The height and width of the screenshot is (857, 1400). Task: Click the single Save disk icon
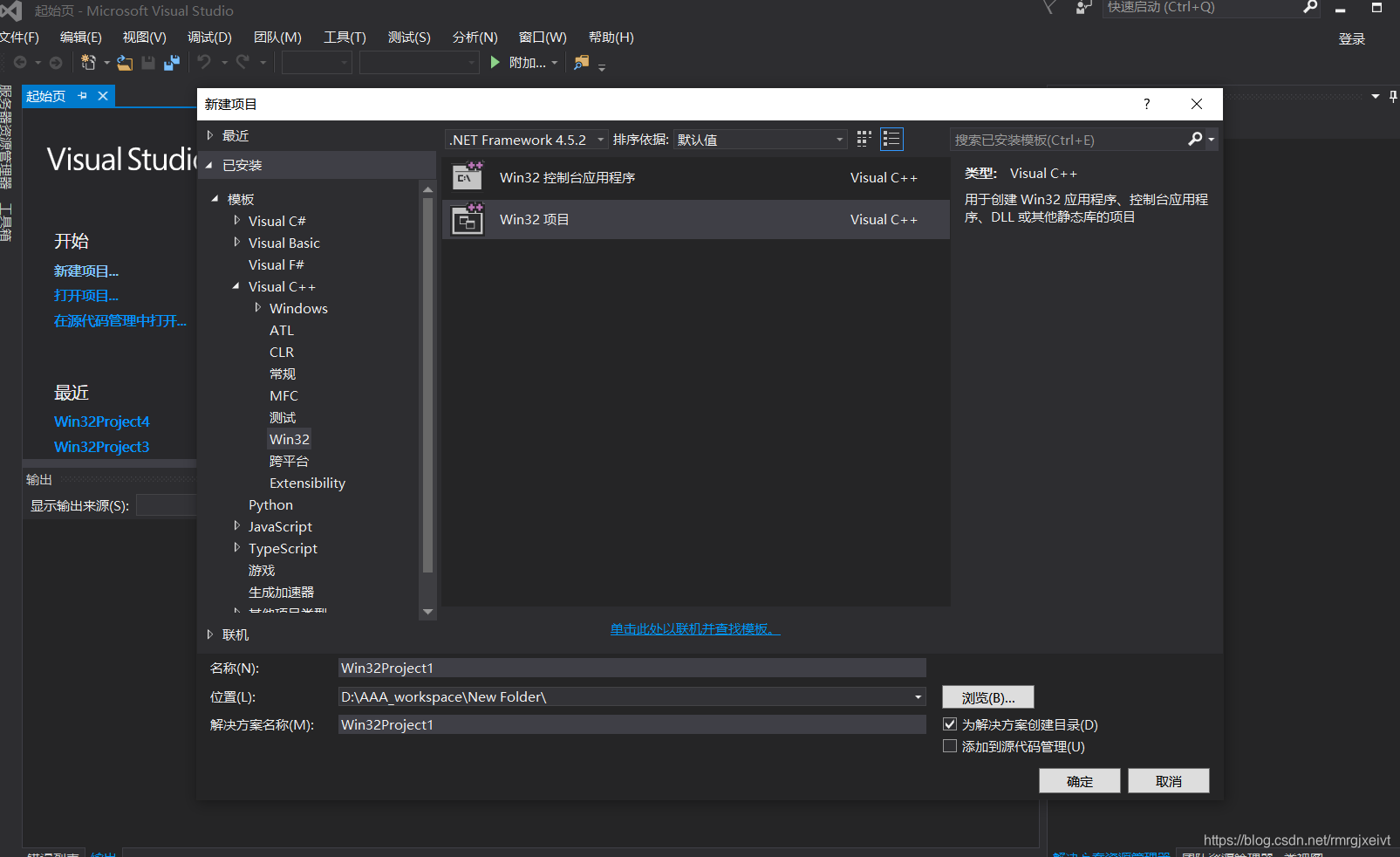pos(148,63)
